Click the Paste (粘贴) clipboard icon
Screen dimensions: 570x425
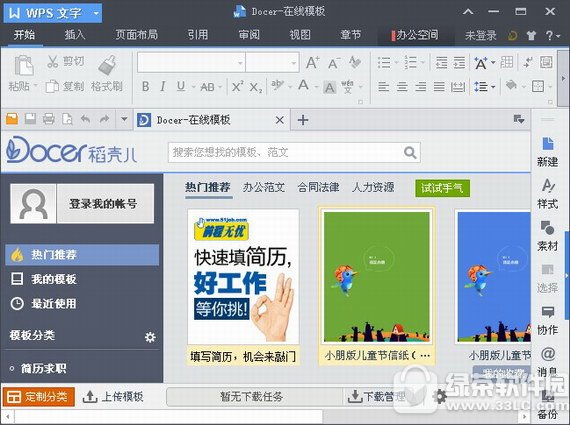click(x=24, y=66)
